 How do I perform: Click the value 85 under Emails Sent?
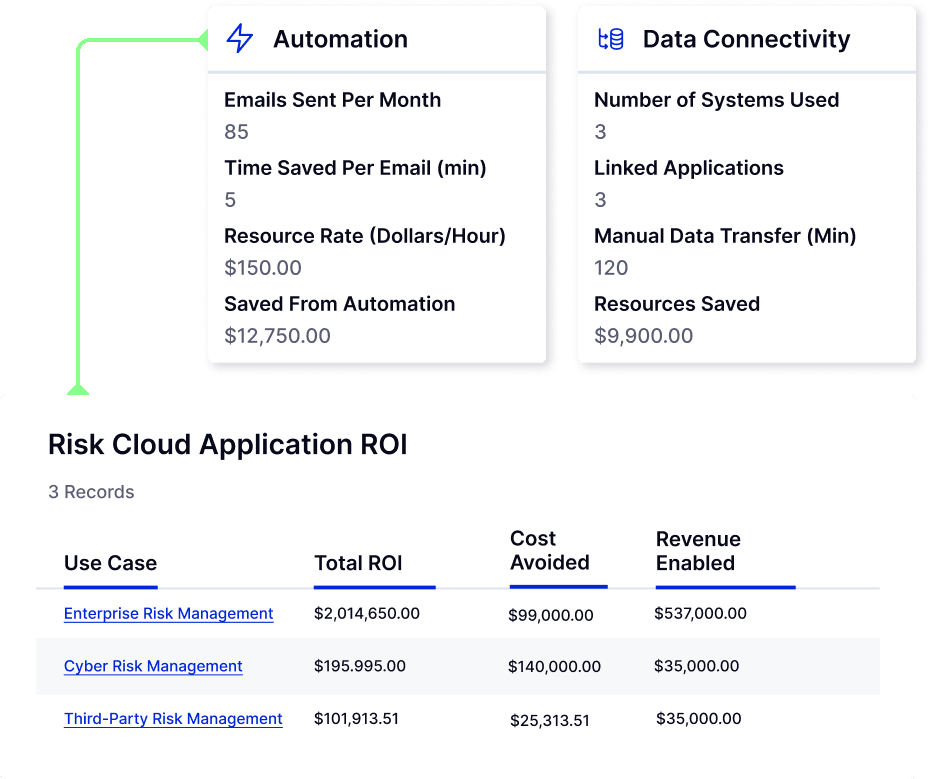tap(236, 132)
